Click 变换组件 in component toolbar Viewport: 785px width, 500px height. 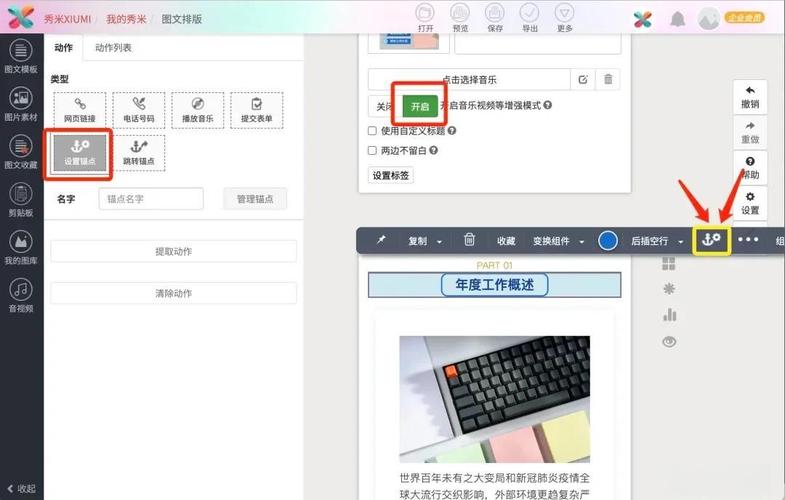(551, 241)
